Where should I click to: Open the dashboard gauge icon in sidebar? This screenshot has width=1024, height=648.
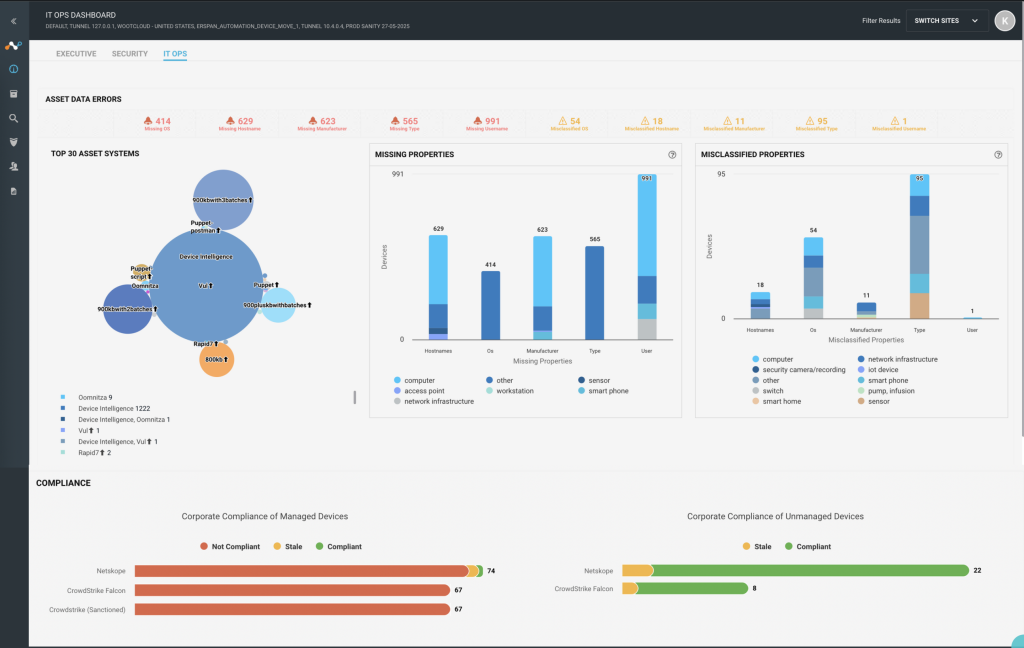pos(13,69)
